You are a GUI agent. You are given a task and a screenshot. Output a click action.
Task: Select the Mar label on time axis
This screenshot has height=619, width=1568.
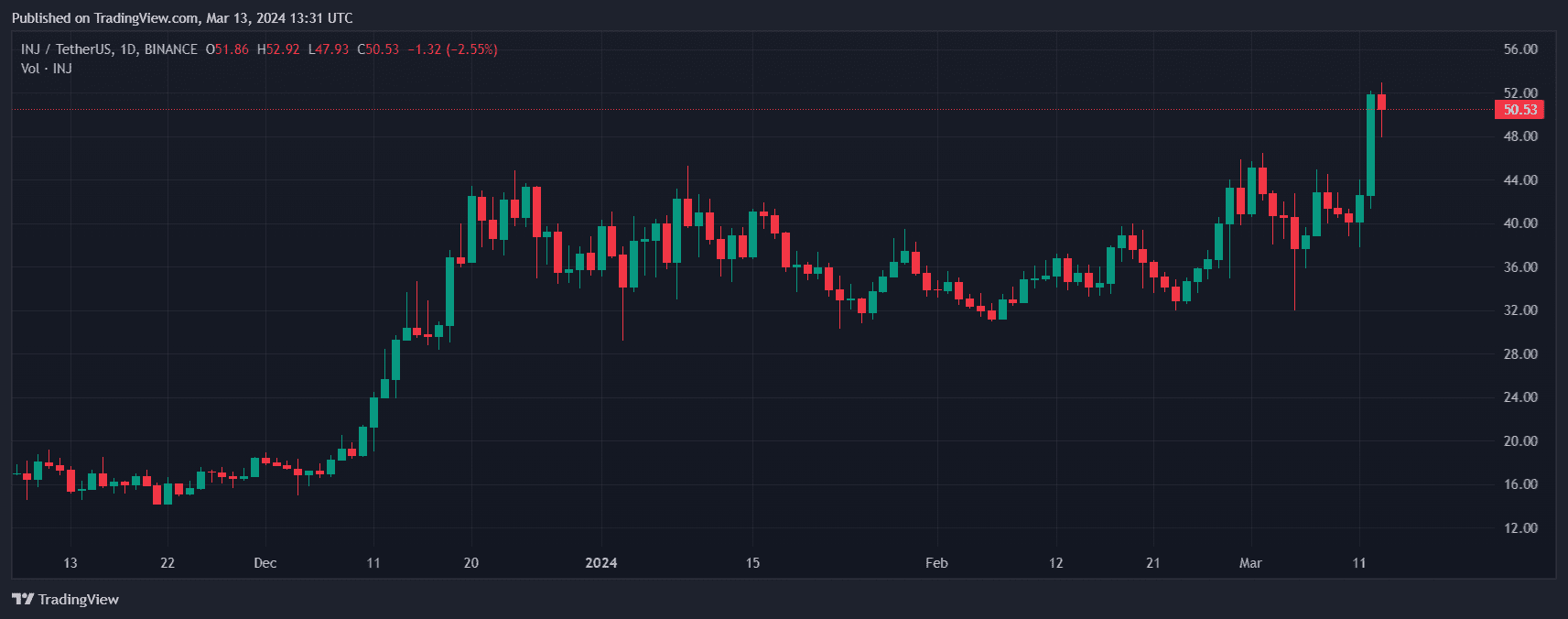1250,563
